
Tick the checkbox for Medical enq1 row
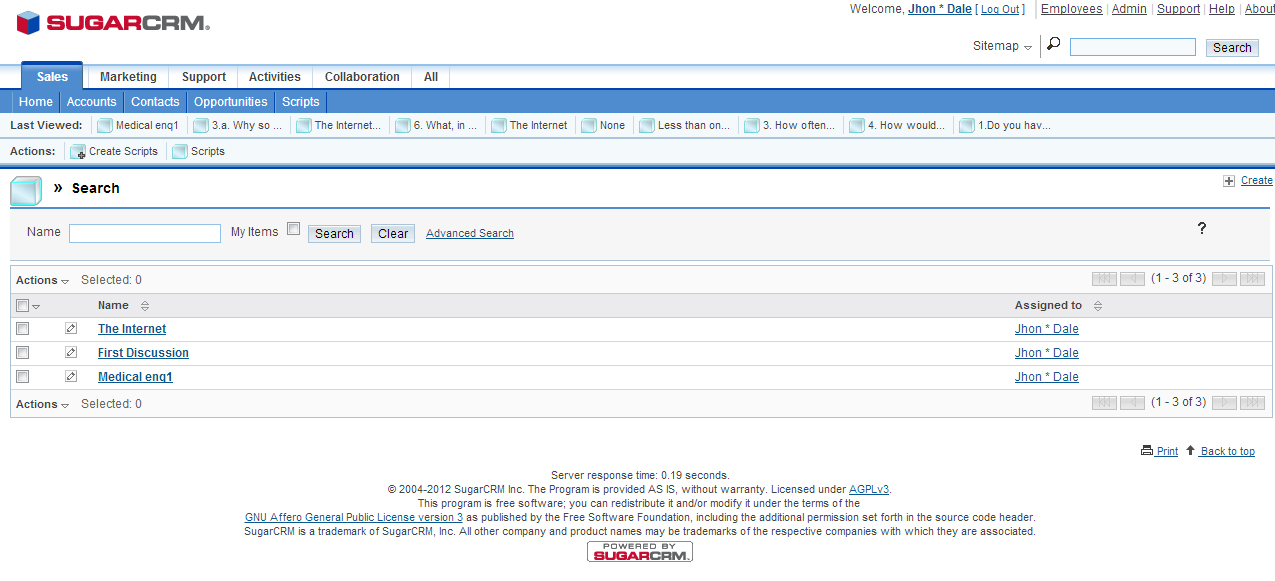(x=23, y=377)
